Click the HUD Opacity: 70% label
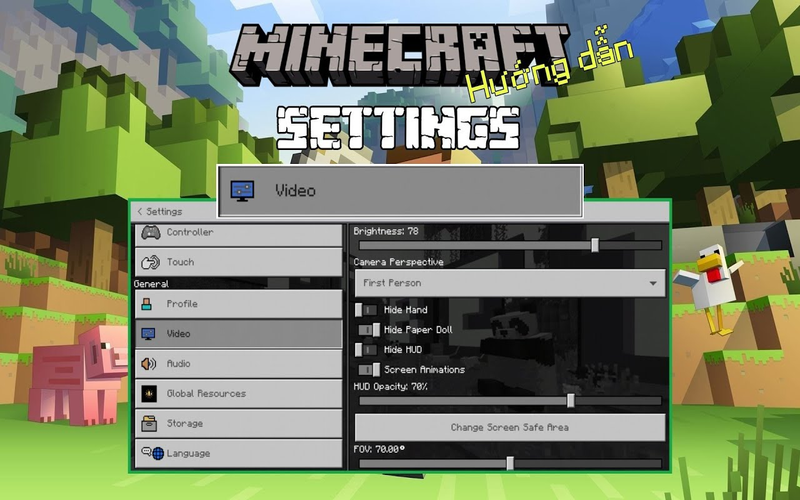This screenshot has height=500, width=800. coord(390,387)
